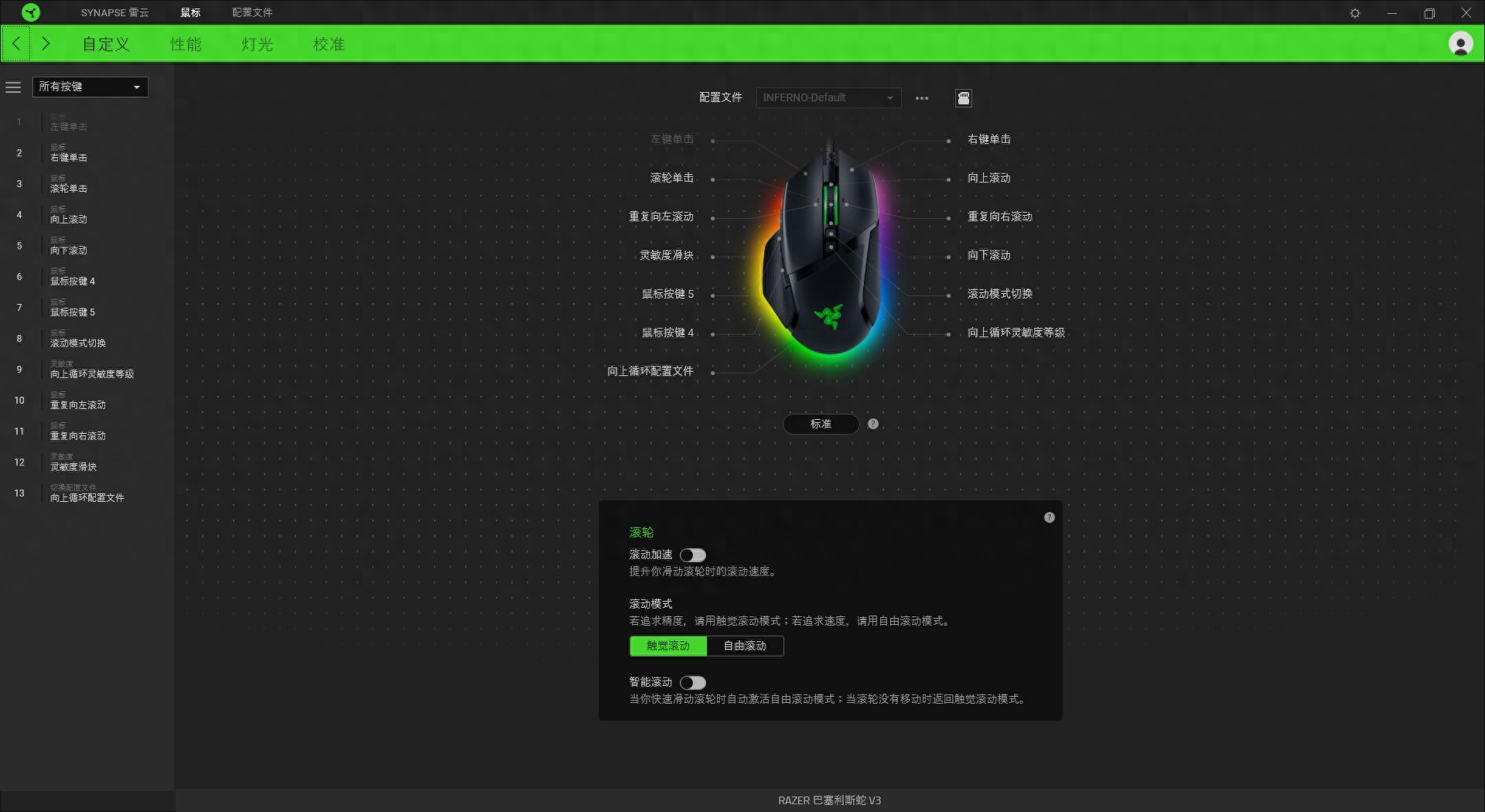Click 滚动模式切换 label on diagram
The width and height of the screenshot is (1485, 812).
1000,294
